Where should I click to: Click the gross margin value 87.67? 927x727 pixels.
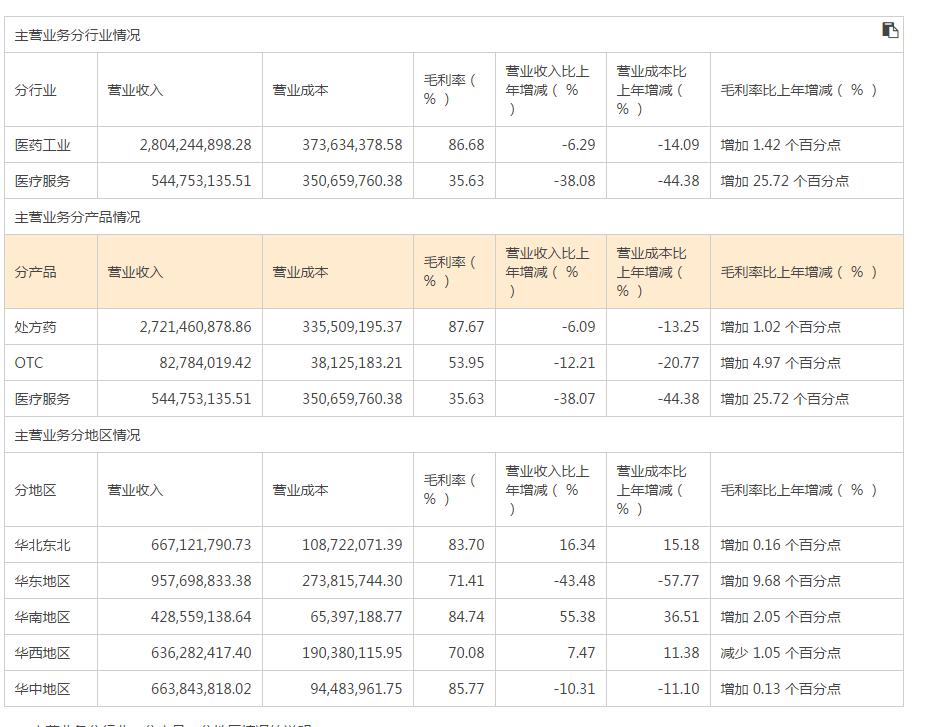pyautogui.click(x=466, y=327)
